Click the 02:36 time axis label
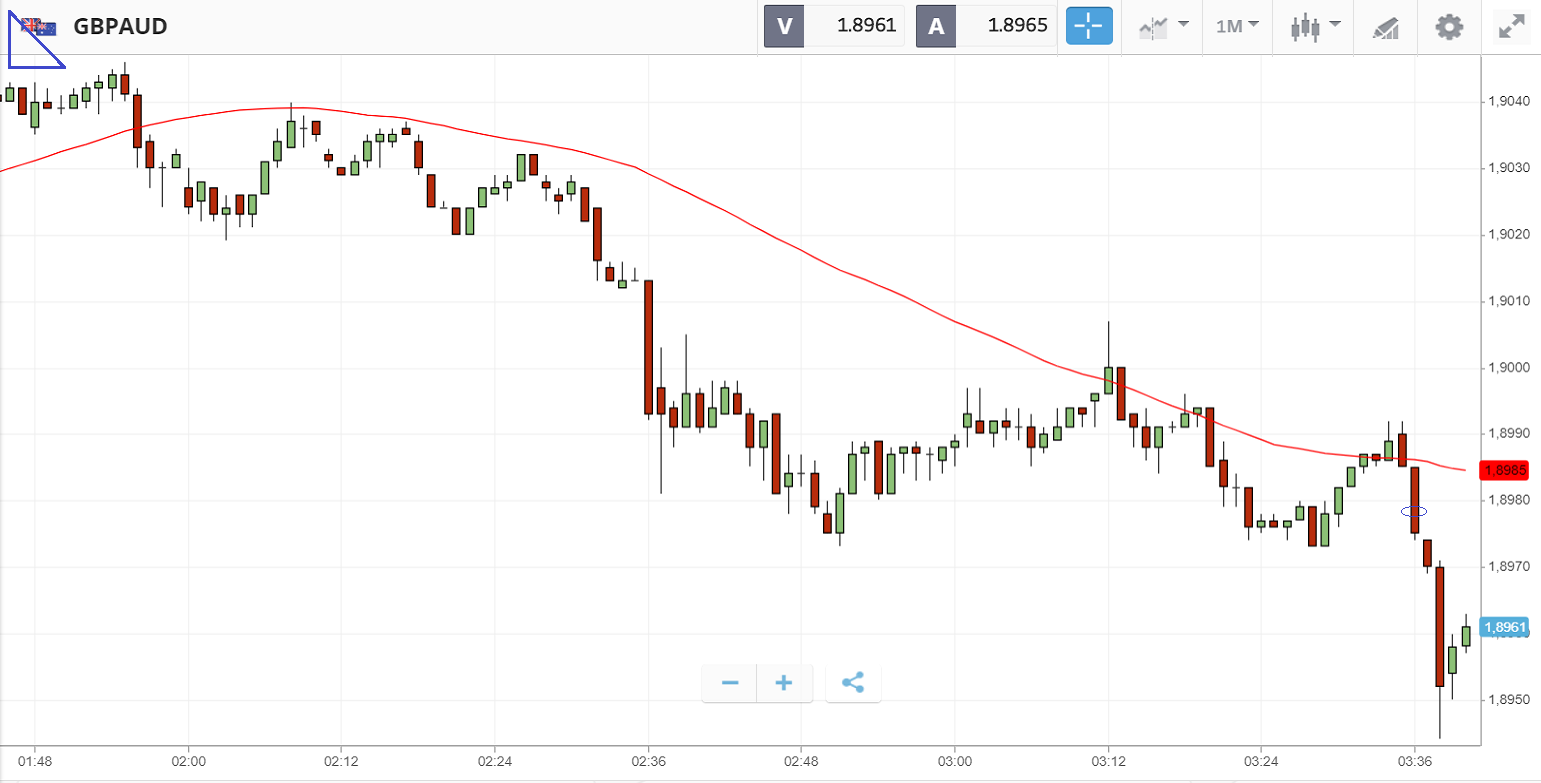 click(x=648, y=762)
